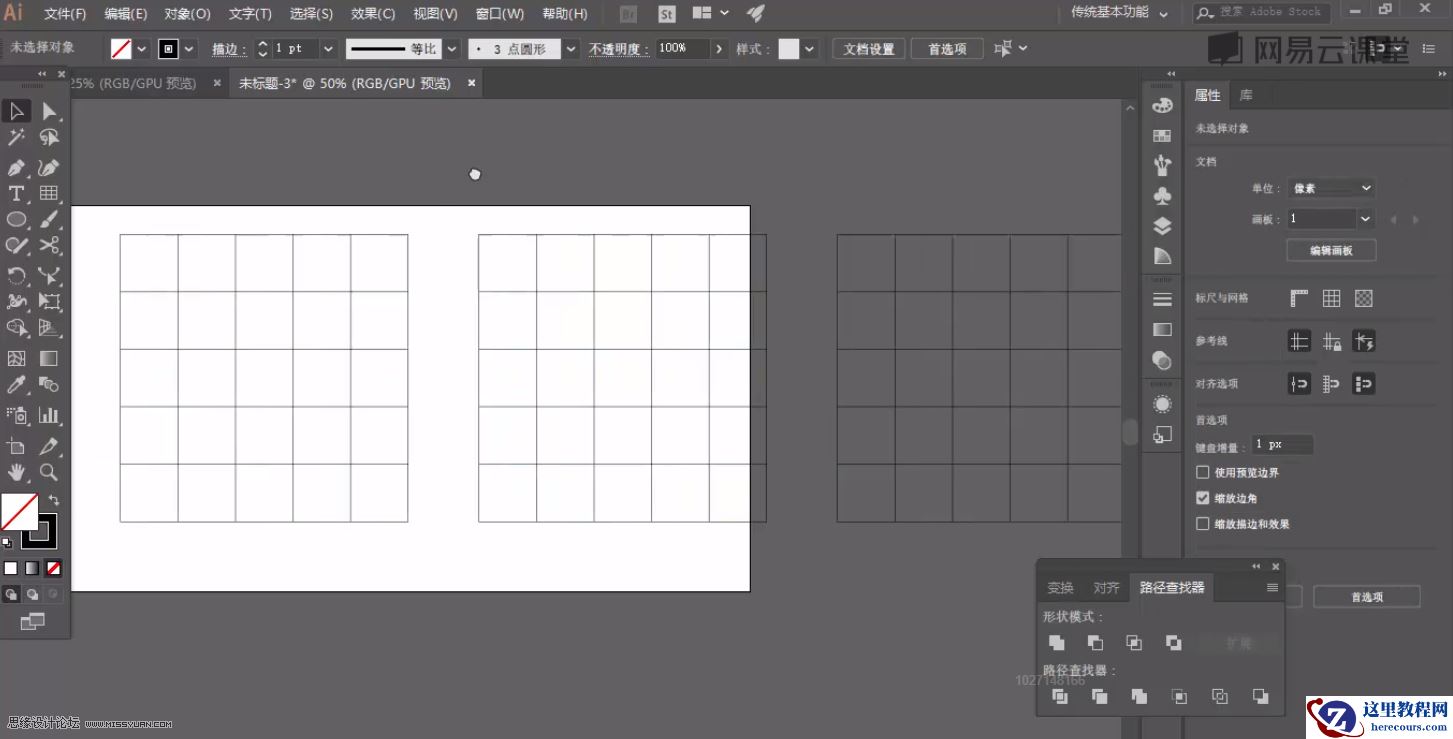Click the 编辑画板 button

coord(1331,250)
